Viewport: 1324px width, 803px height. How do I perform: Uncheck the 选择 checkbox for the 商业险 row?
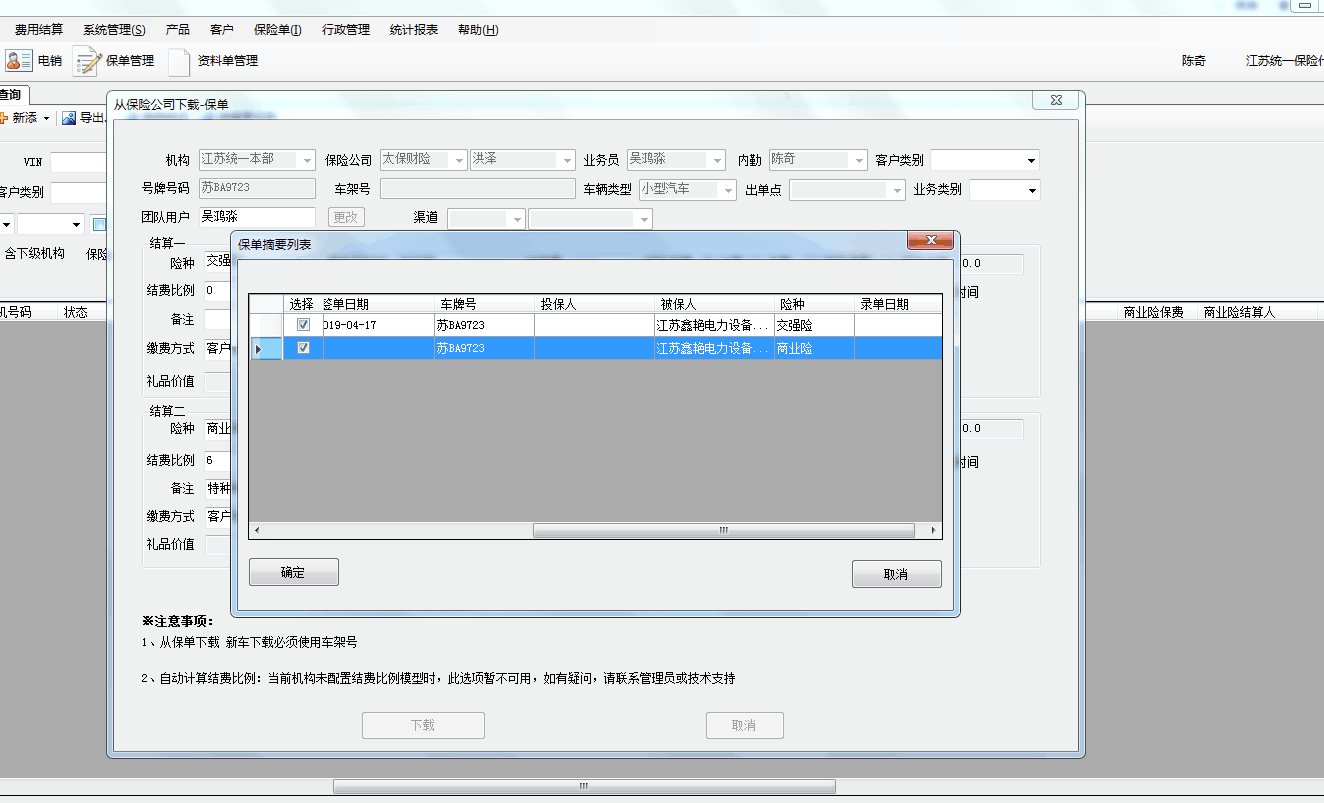point(303,348)
